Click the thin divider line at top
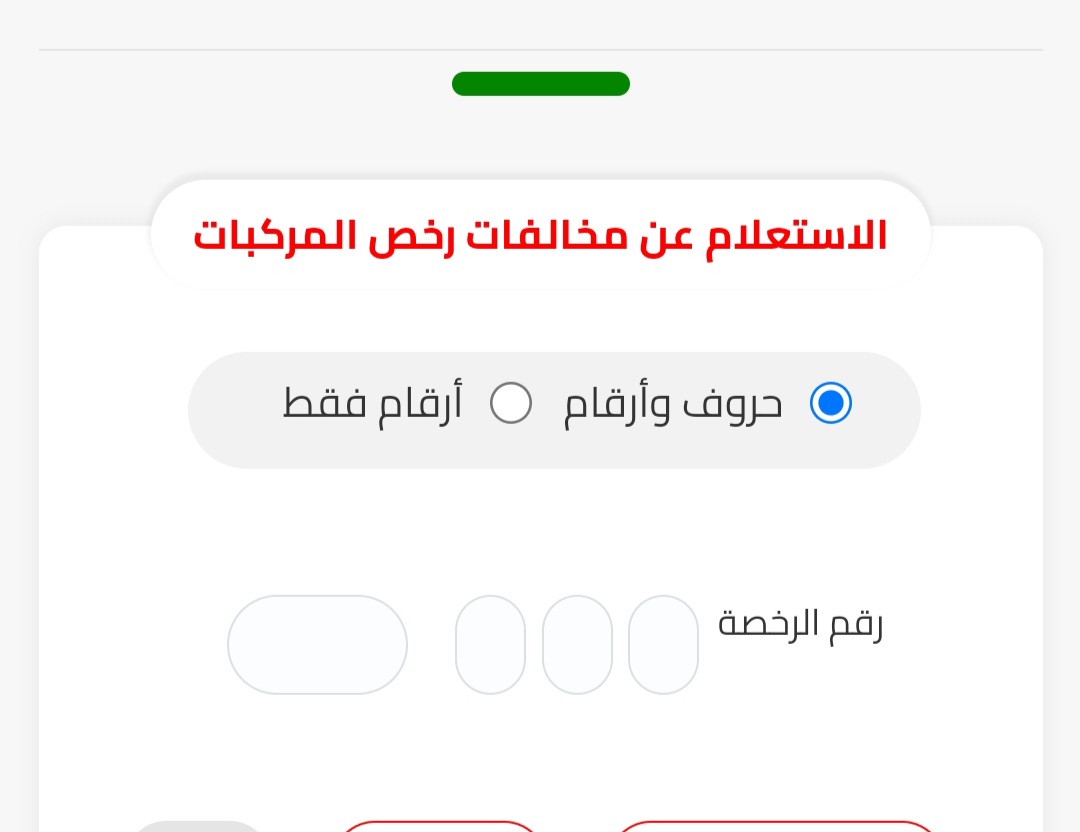Image resolution: width=1080 pixels, height=832 pixels. [x=540, y=49]
